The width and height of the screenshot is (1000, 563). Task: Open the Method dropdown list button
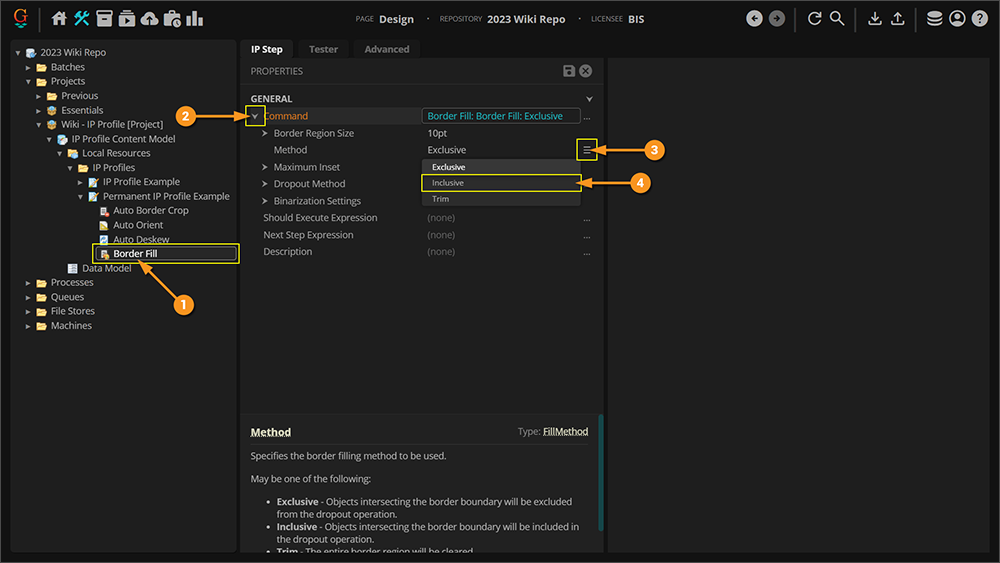click(587, 150)
